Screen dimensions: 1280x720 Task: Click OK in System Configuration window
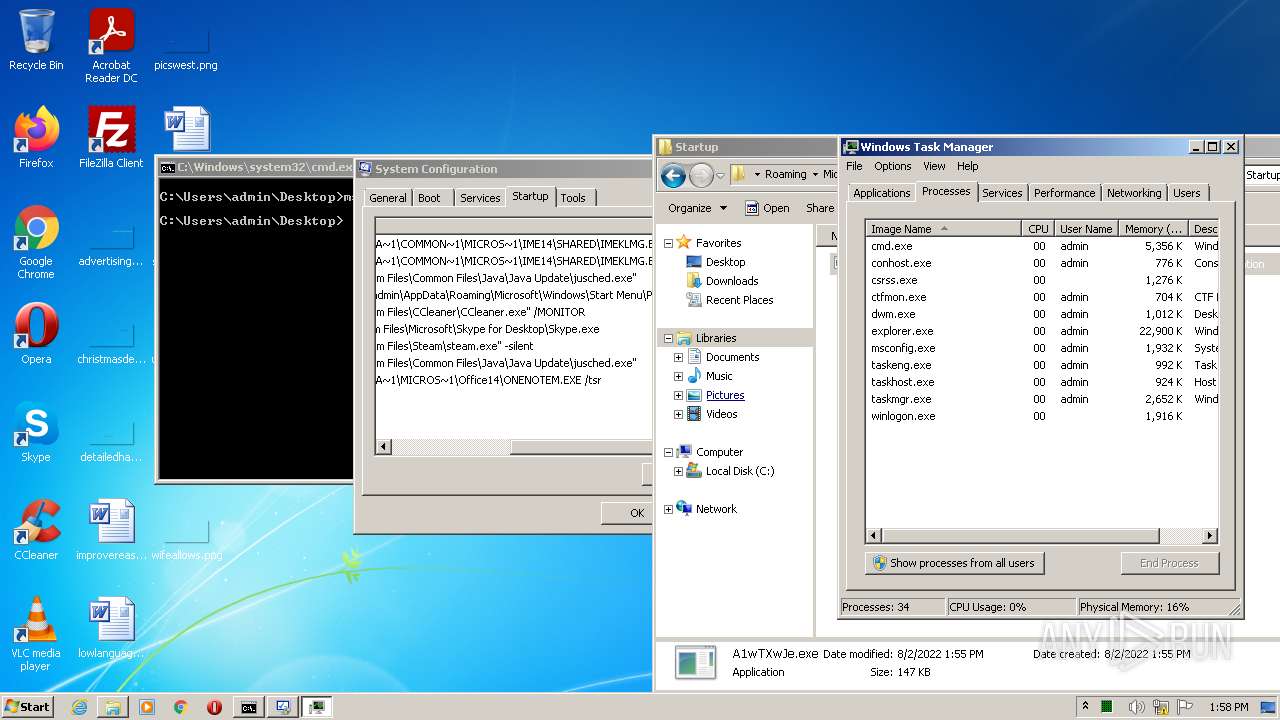tap(627, 513)
